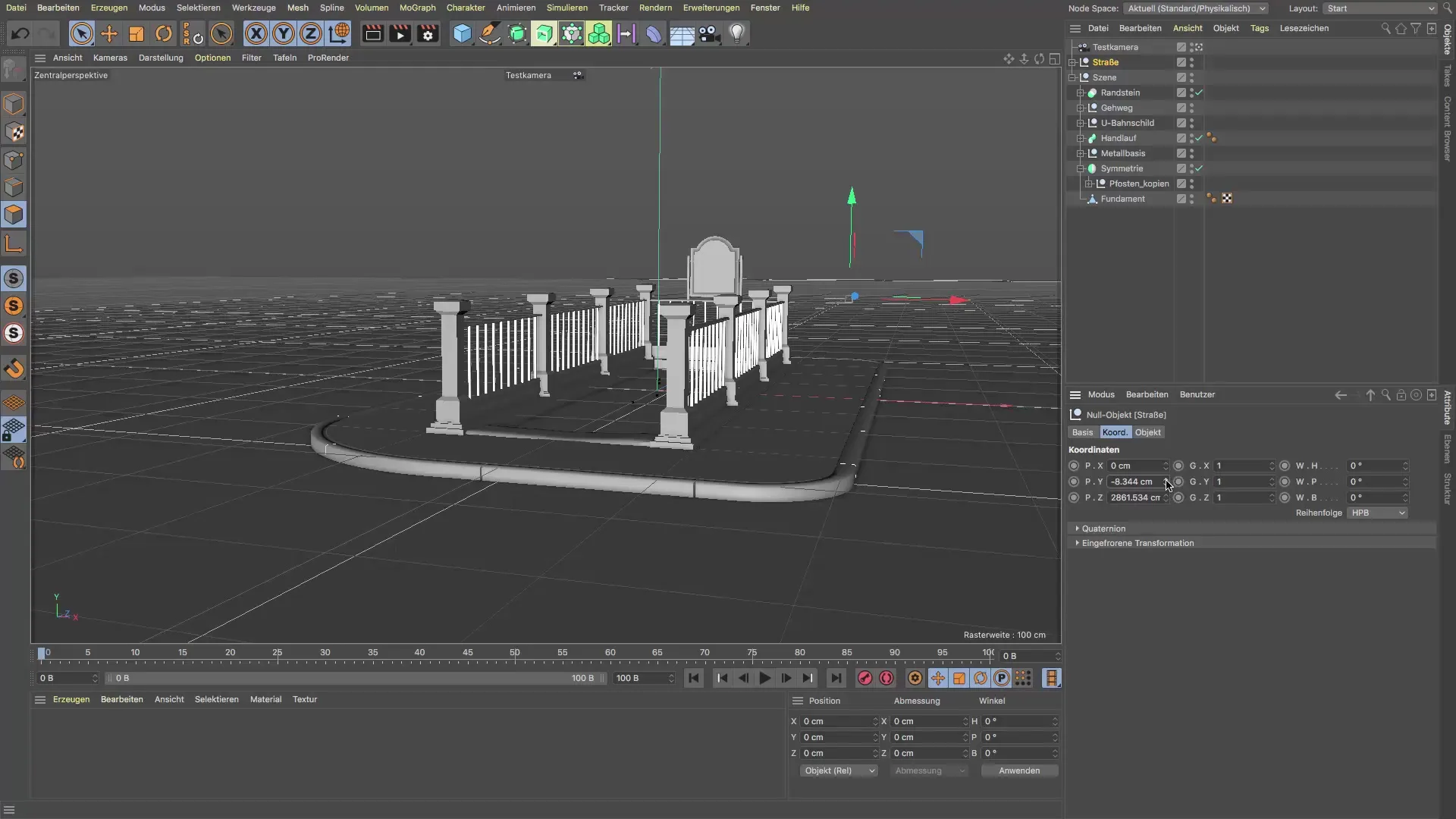
Task: Open the Simulieren menu
Action: coord(566,8)
